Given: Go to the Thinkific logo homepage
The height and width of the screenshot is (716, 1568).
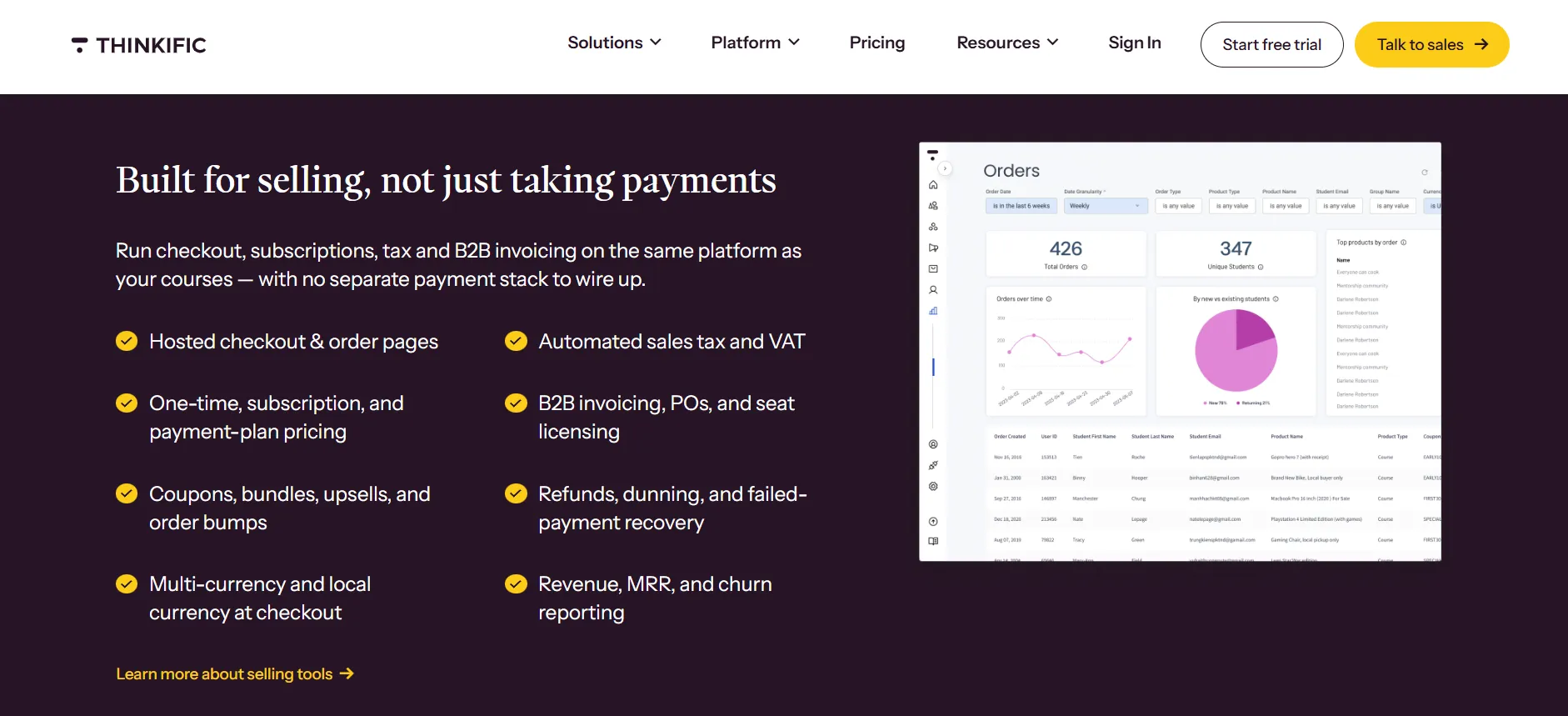Looking at the screenshot, I should [x=139, y=45].
